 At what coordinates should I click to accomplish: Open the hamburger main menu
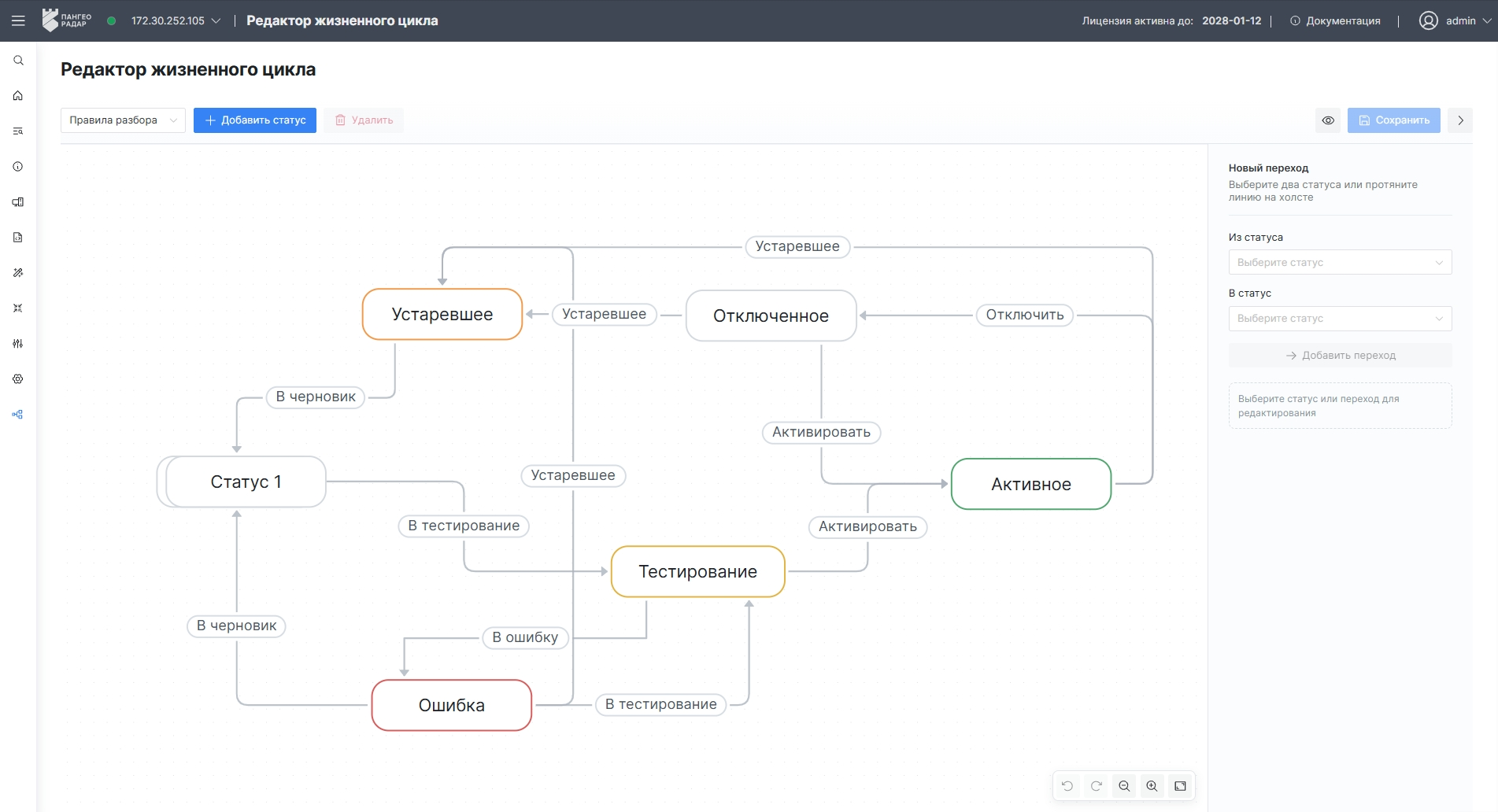pos(18,20)
